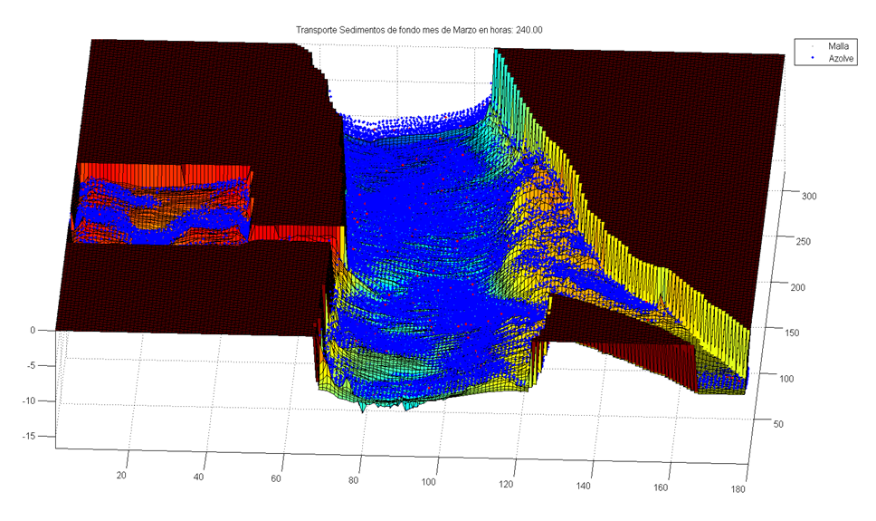The width and height of the screenshot is (876, 521).
Task: Click the z-axis tick label -15
Action: 33,436
